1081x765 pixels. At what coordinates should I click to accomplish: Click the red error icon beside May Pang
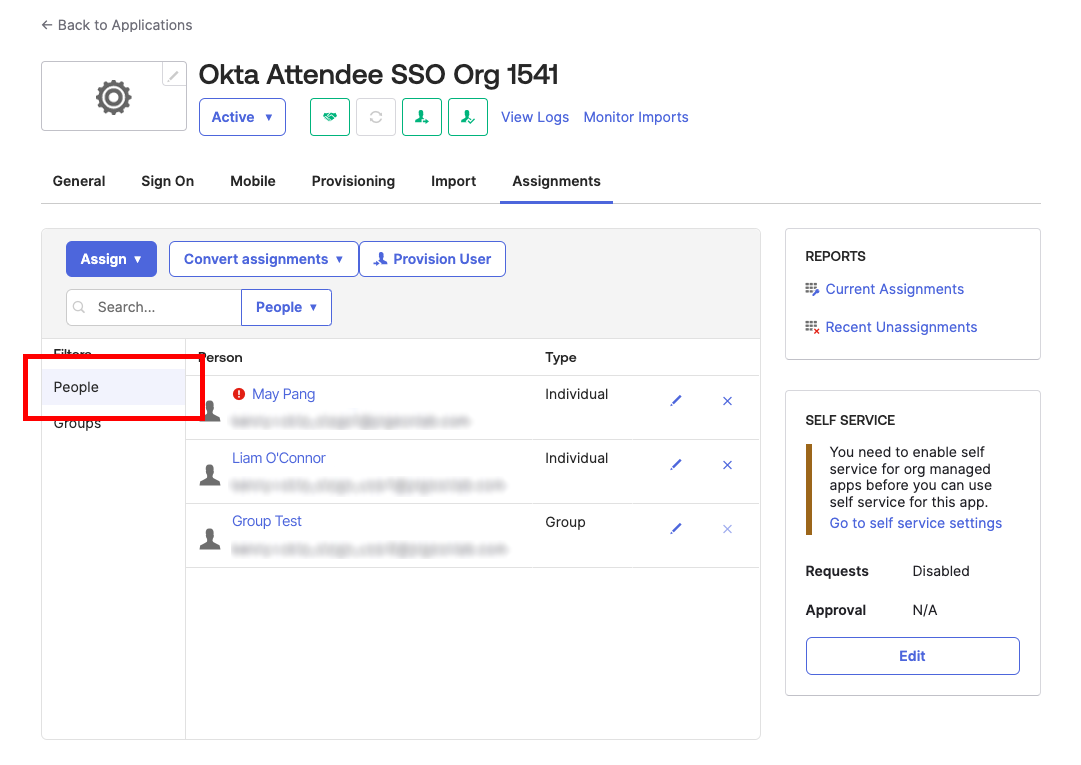tap(239, 394)
